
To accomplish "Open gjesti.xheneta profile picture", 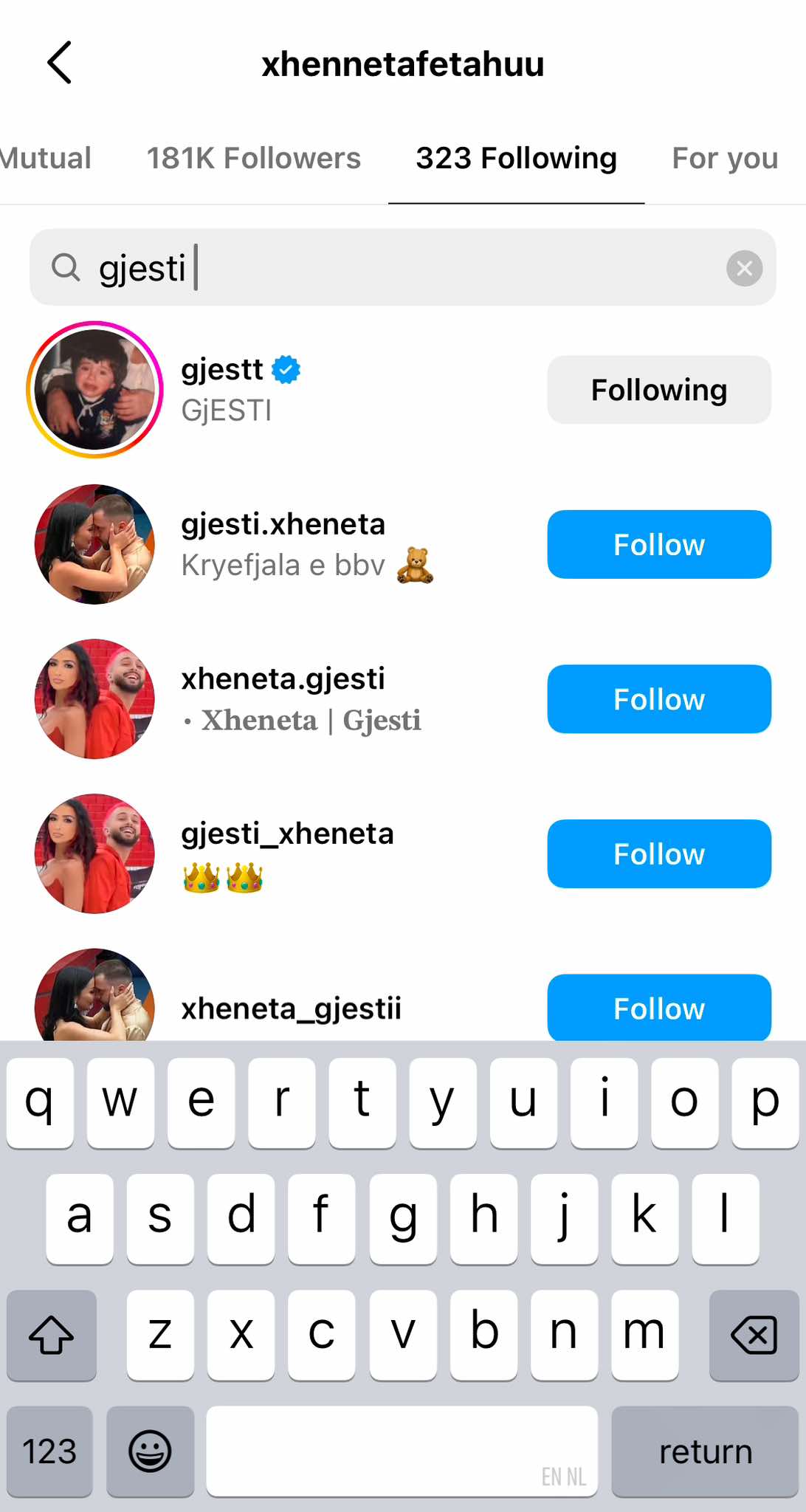I will click(94, 545).
